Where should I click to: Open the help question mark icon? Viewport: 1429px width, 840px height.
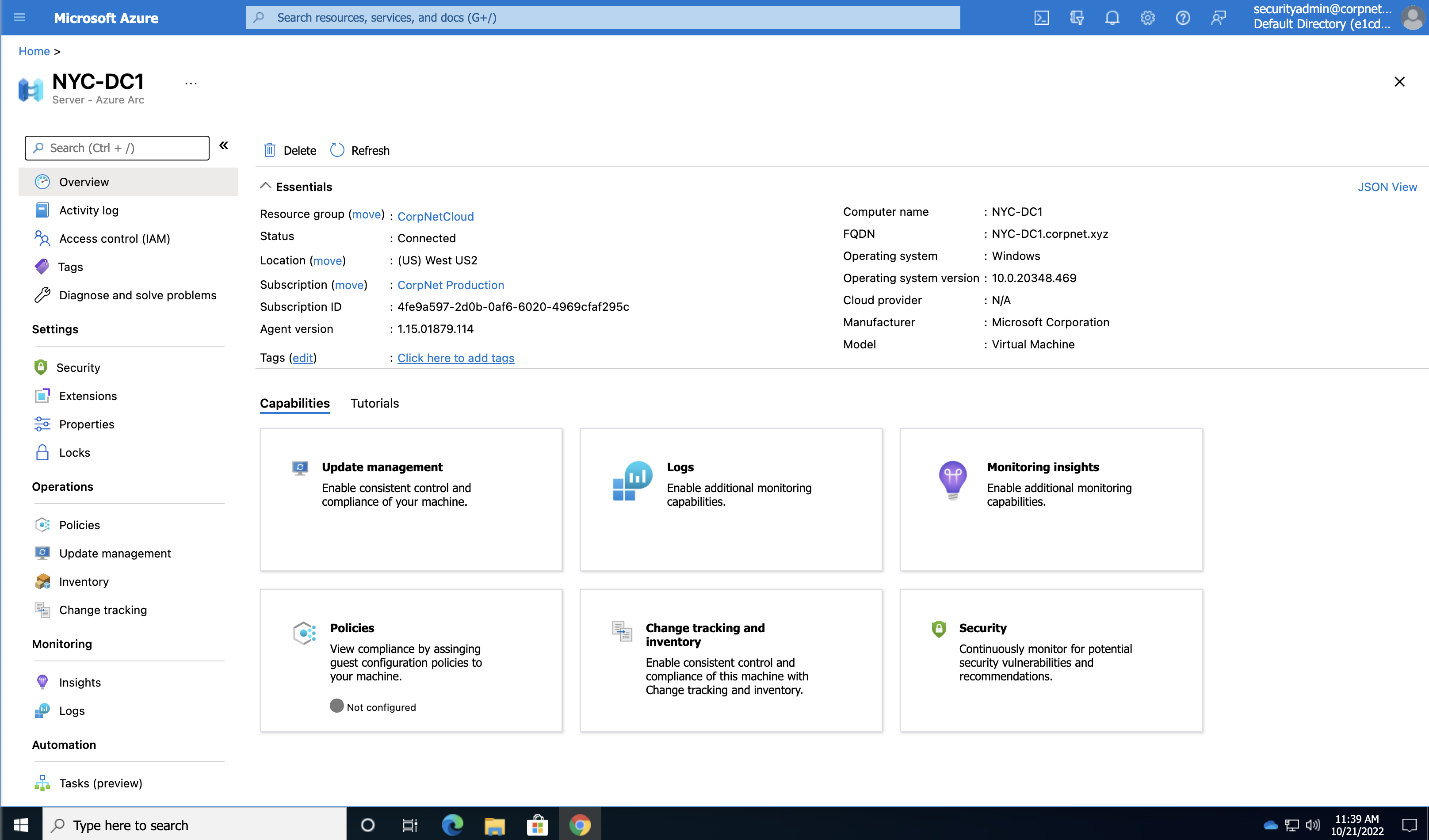coord(1183,18)
